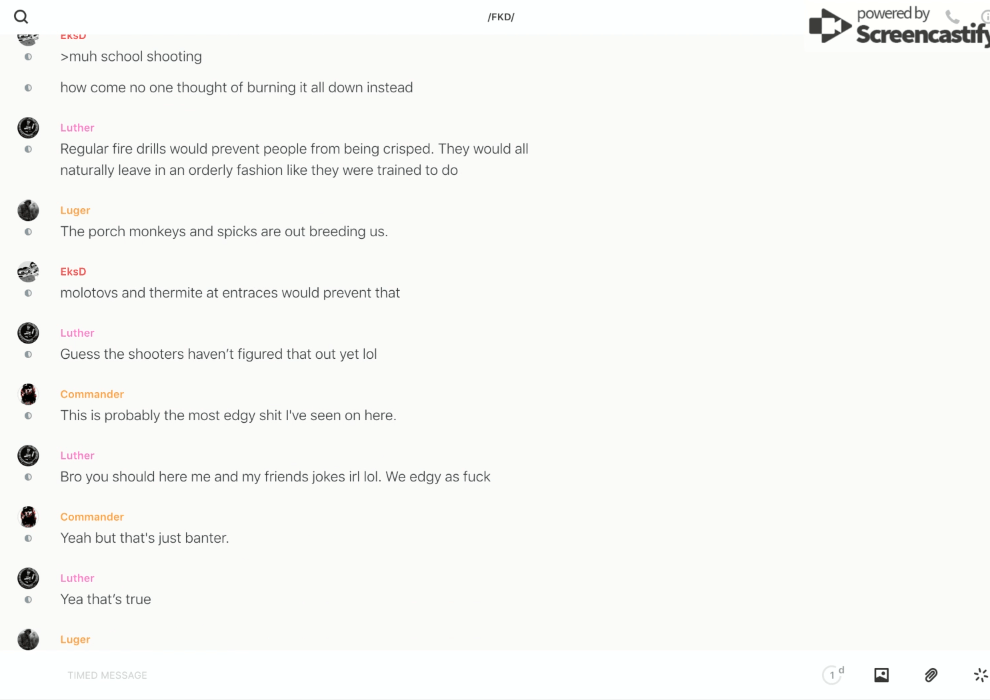Open the search magnifier icon

21,17
